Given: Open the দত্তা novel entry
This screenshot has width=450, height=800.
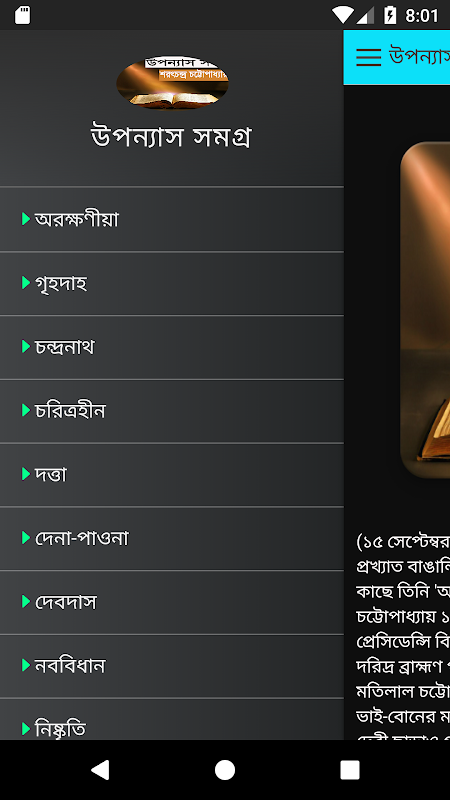Looking at the screenshot, I should pyautogui.click(x=171, y=475).
